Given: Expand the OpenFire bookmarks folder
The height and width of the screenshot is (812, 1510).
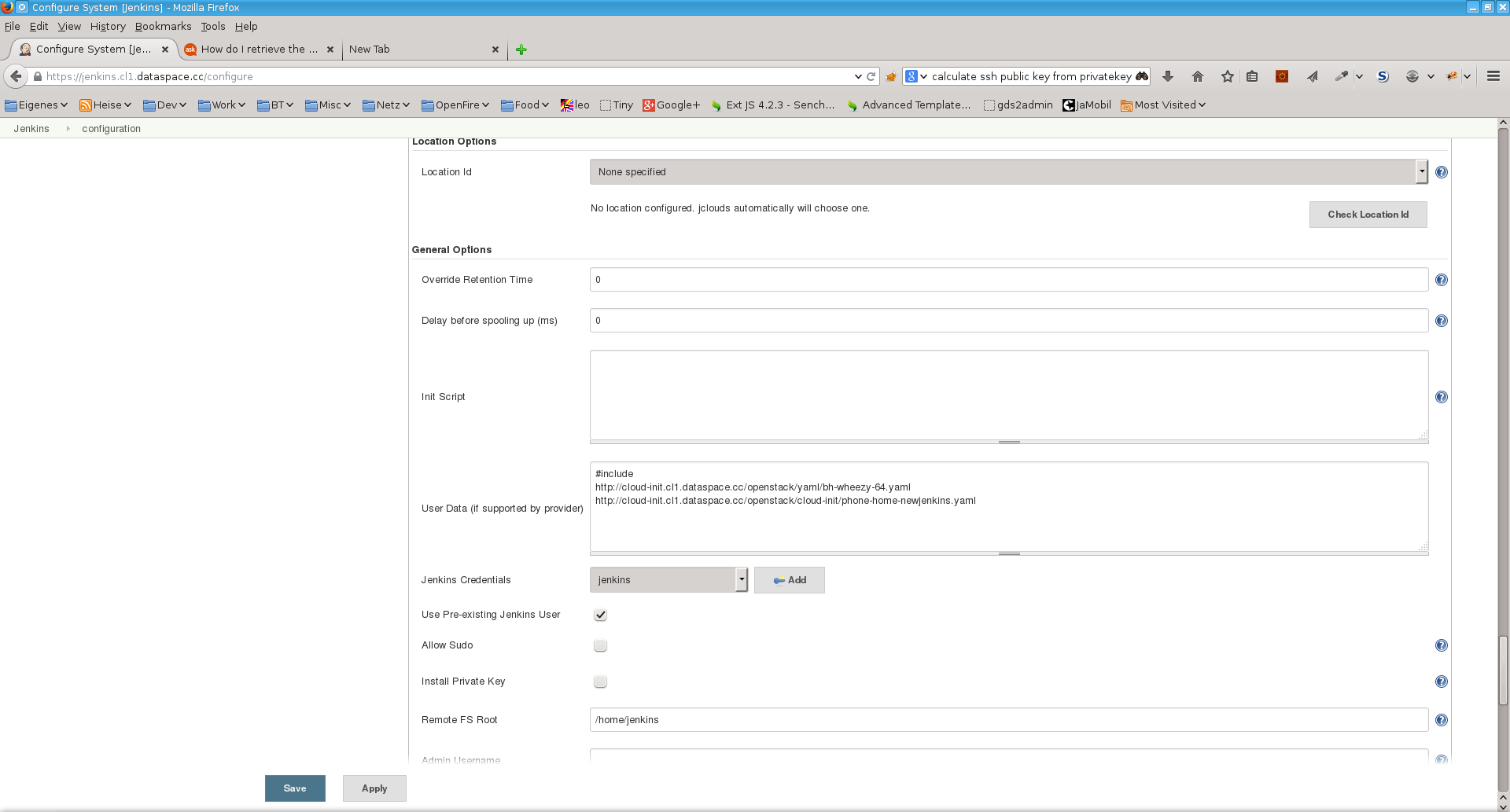Looking at the screenshot, I should pos(455,105).
